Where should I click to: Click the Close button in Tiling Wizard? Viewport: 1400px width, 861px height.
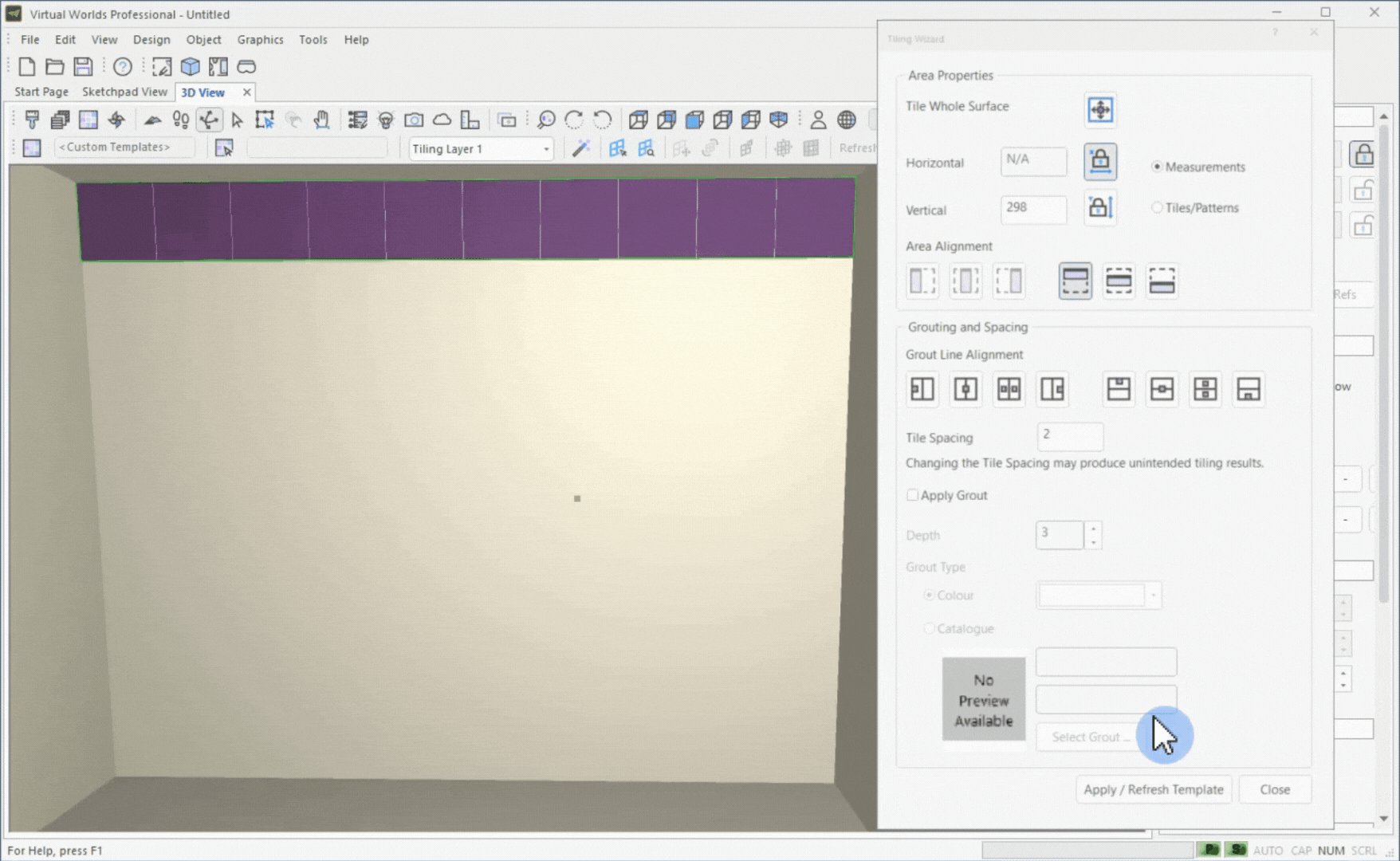[x=1275, y=789]
